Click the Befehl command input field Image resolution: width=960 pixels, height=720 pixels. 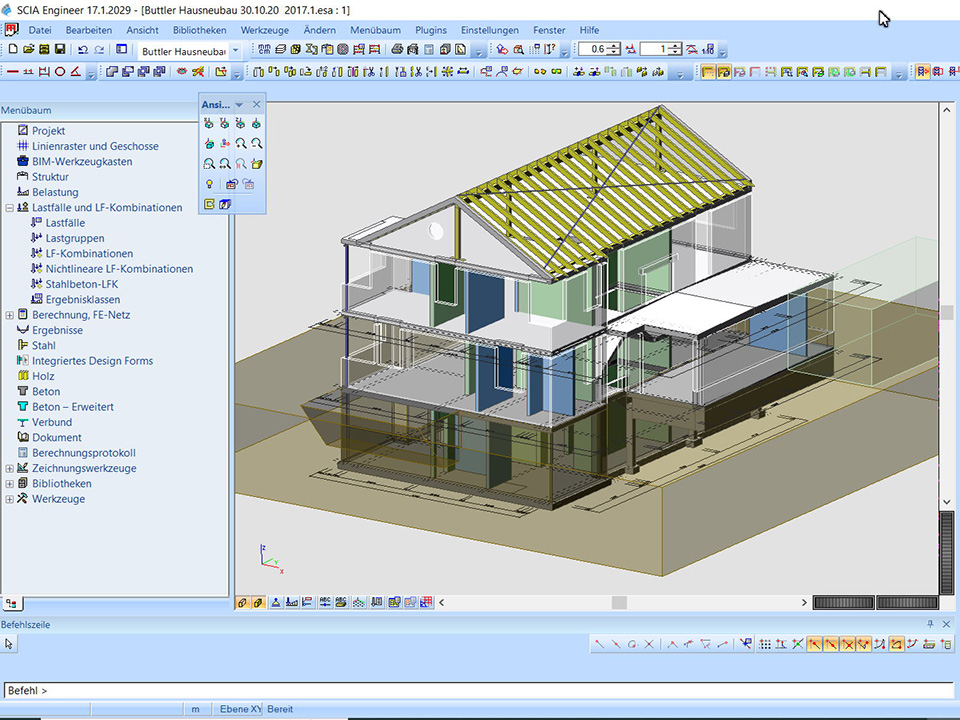[x=480, y=690]
